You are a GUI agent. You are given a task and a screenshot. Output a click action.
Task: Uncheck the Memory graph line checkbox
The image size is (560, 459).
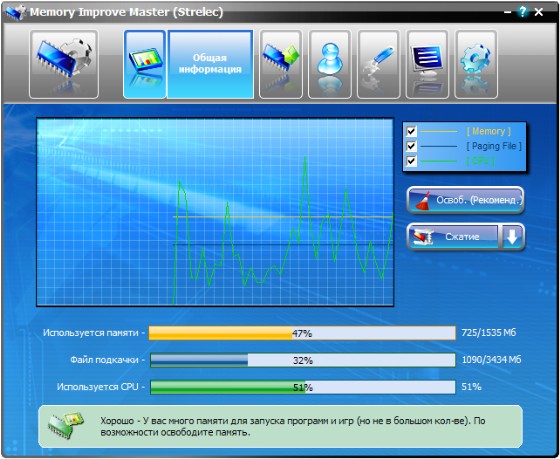tap(411, 131)
